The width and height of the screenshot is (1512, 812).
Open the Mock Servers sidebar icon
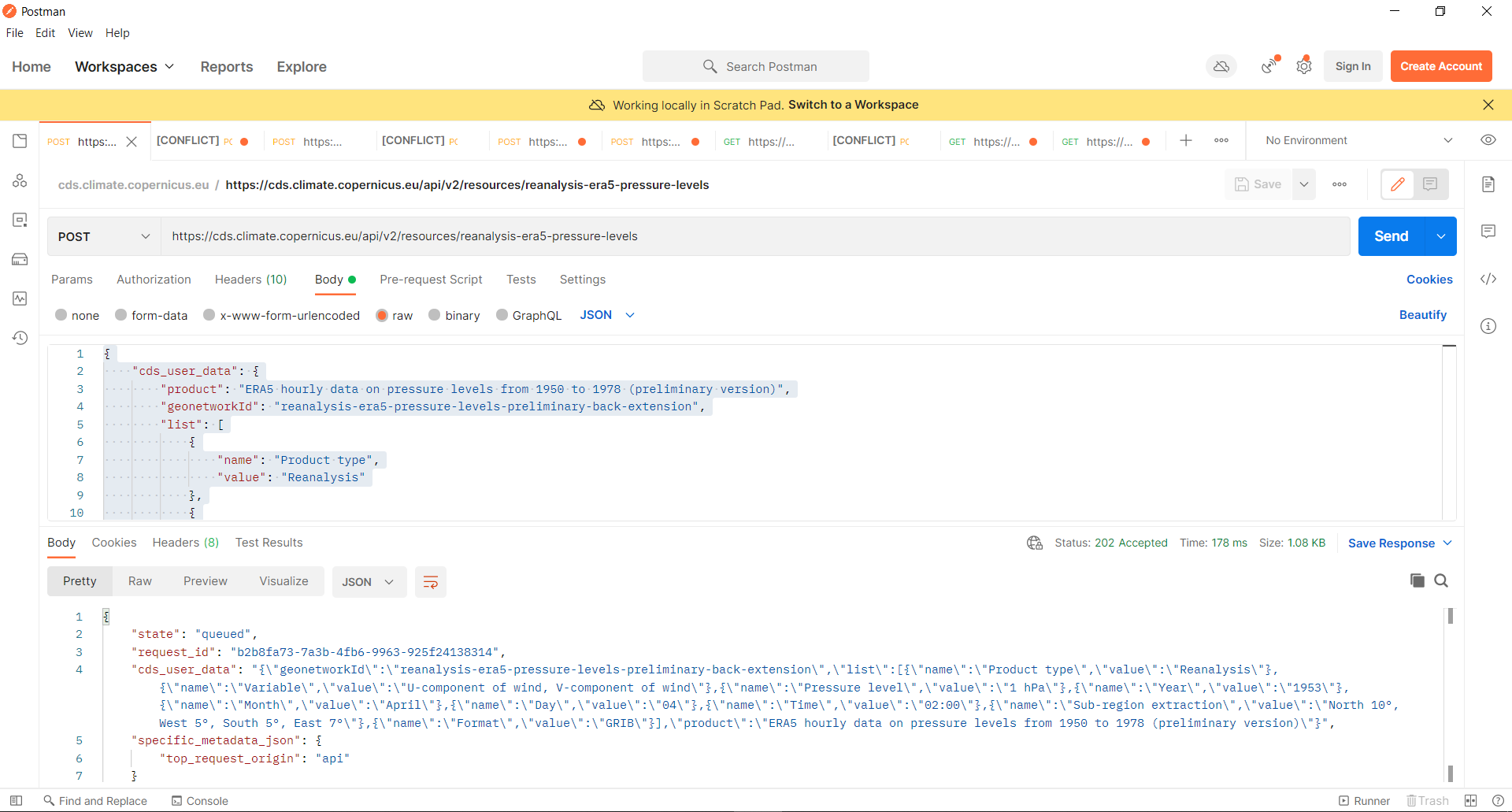pyautogui.click(x=20, y=259)
